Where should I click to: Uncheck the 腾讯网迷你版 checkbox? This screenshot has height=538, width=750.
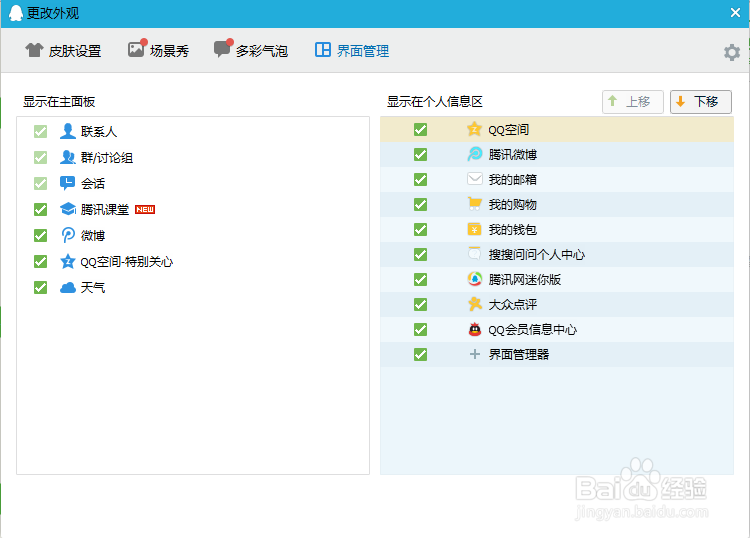tap(420, 279)
